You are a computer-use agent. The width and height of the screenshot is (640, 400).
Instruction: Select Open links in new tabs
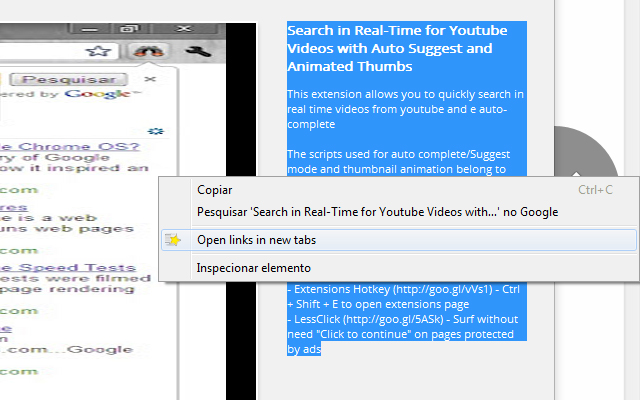[399, 240]
